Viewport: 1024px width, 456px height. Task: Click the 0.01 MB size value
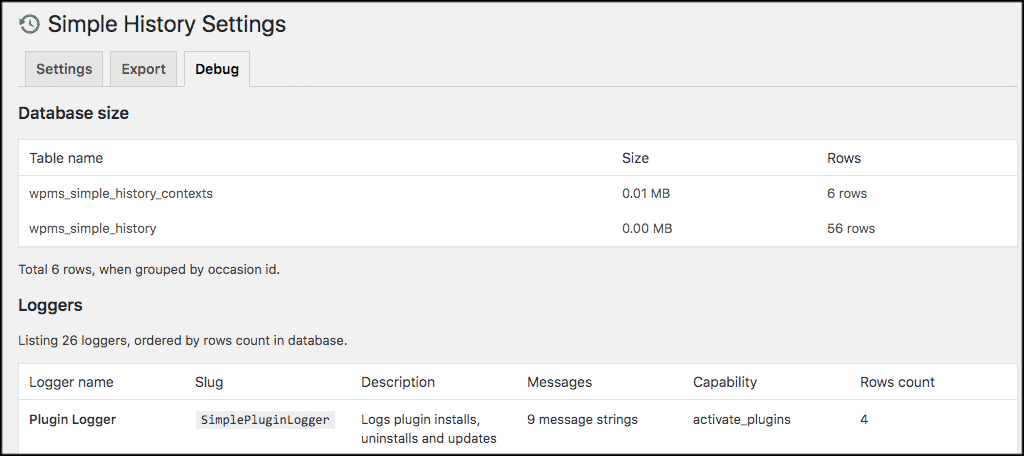[x=646, y=193]
